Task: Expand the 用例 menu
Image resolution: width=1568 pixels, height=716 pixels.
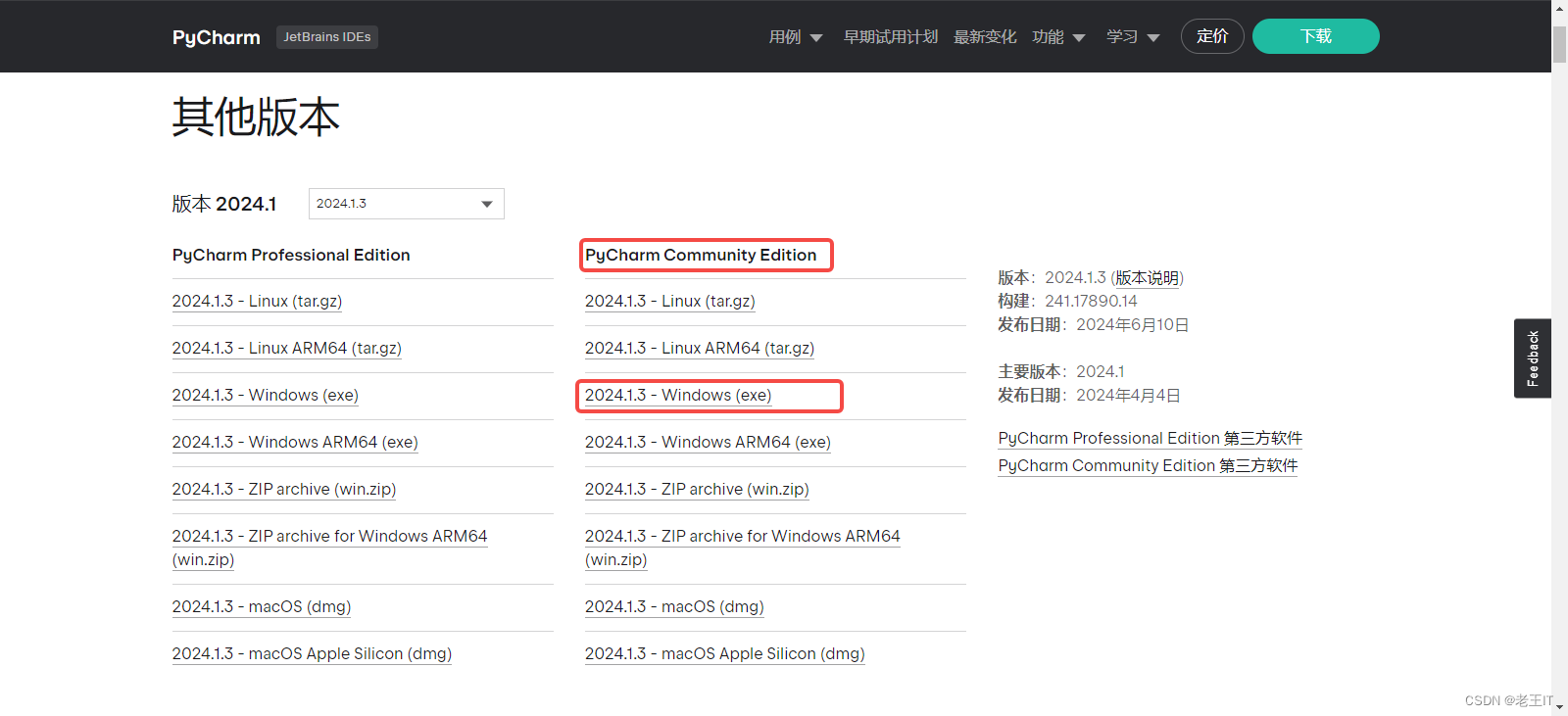Action: point(796,37)
